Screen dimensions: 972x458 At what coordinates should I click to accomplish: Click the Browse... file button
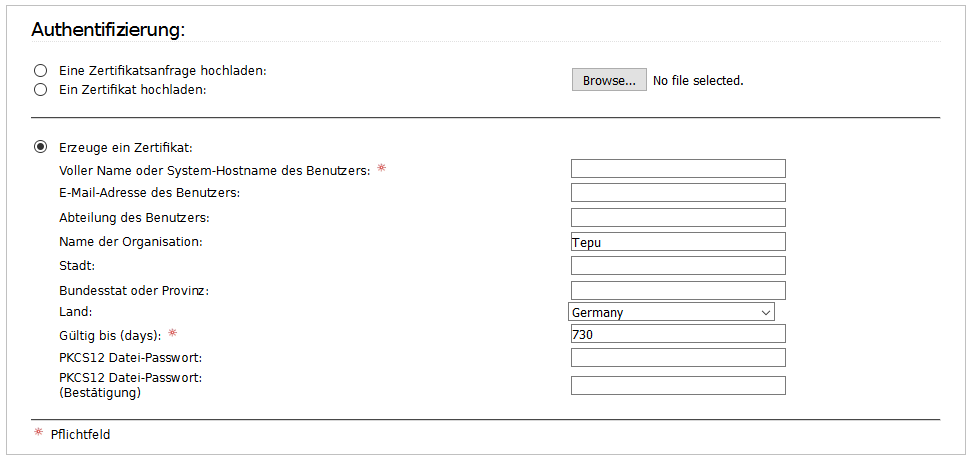click(x=609, y=80)
